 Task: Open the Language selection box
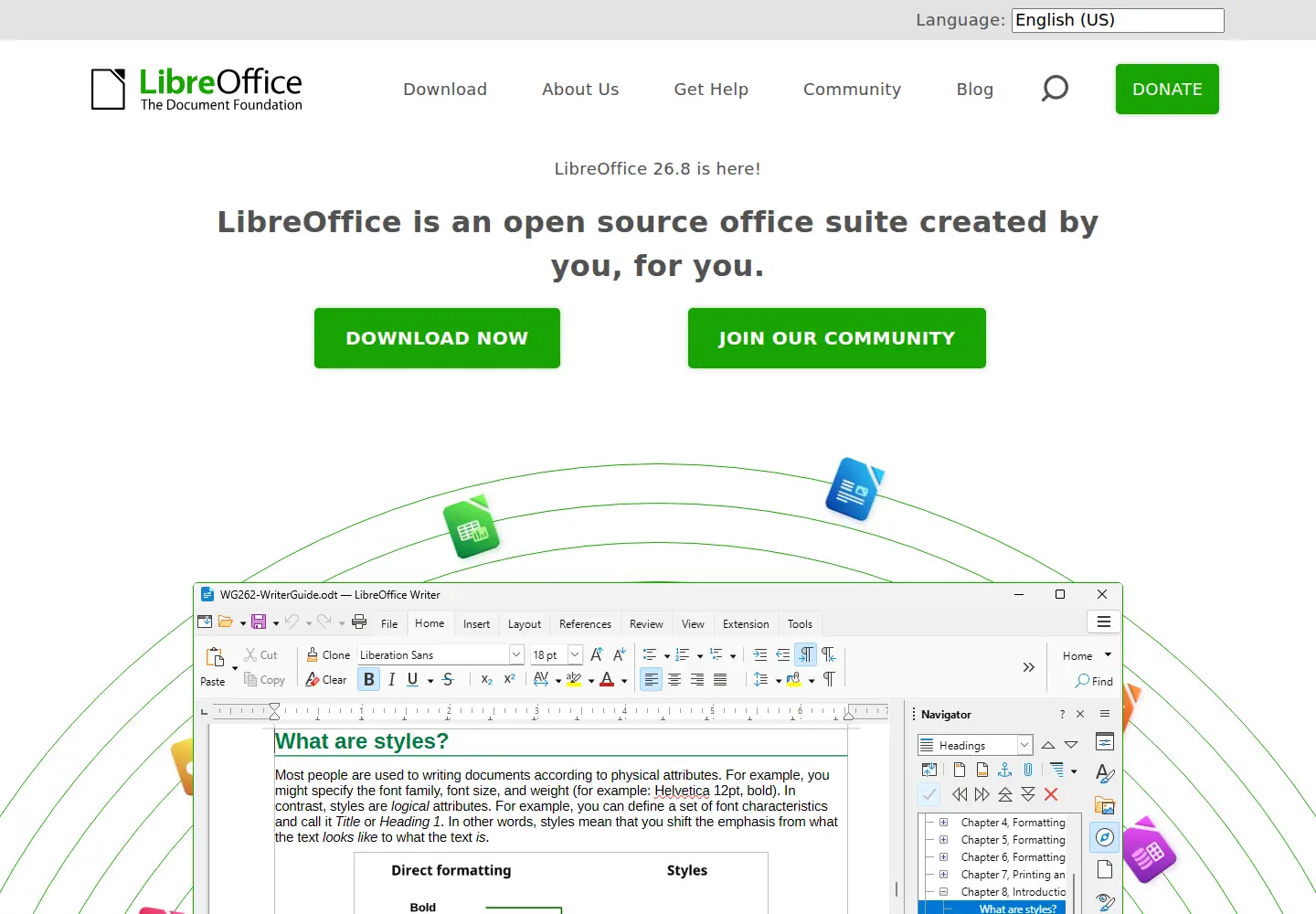(1118, 20)
